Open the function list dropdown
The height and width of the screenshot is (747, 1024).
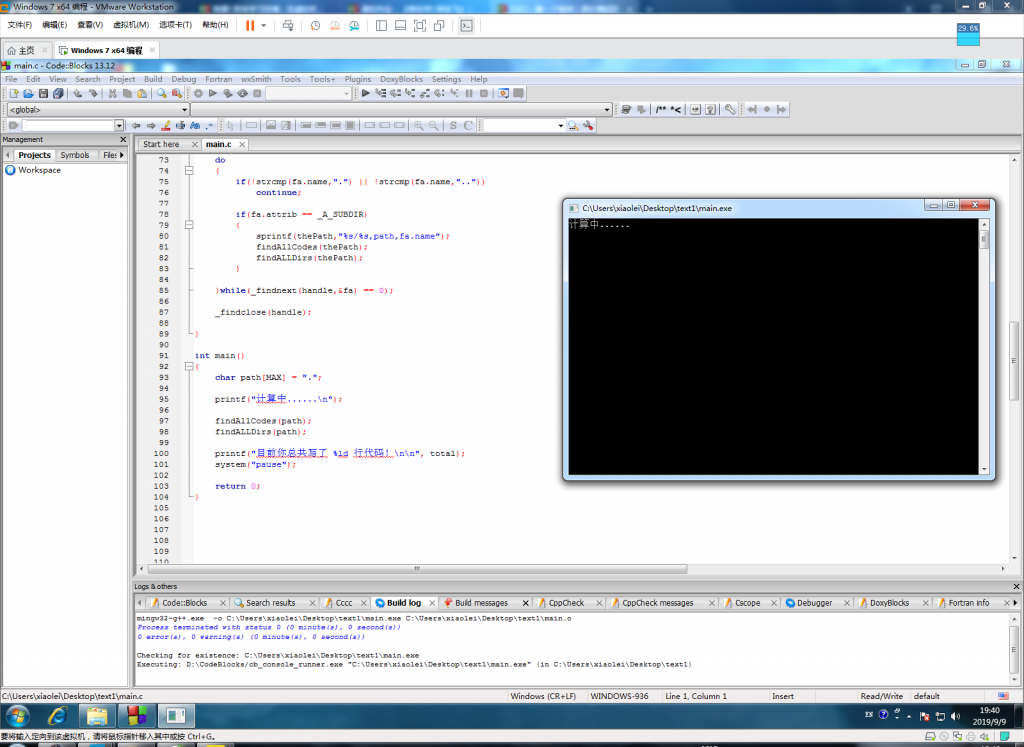coord(607,110)
